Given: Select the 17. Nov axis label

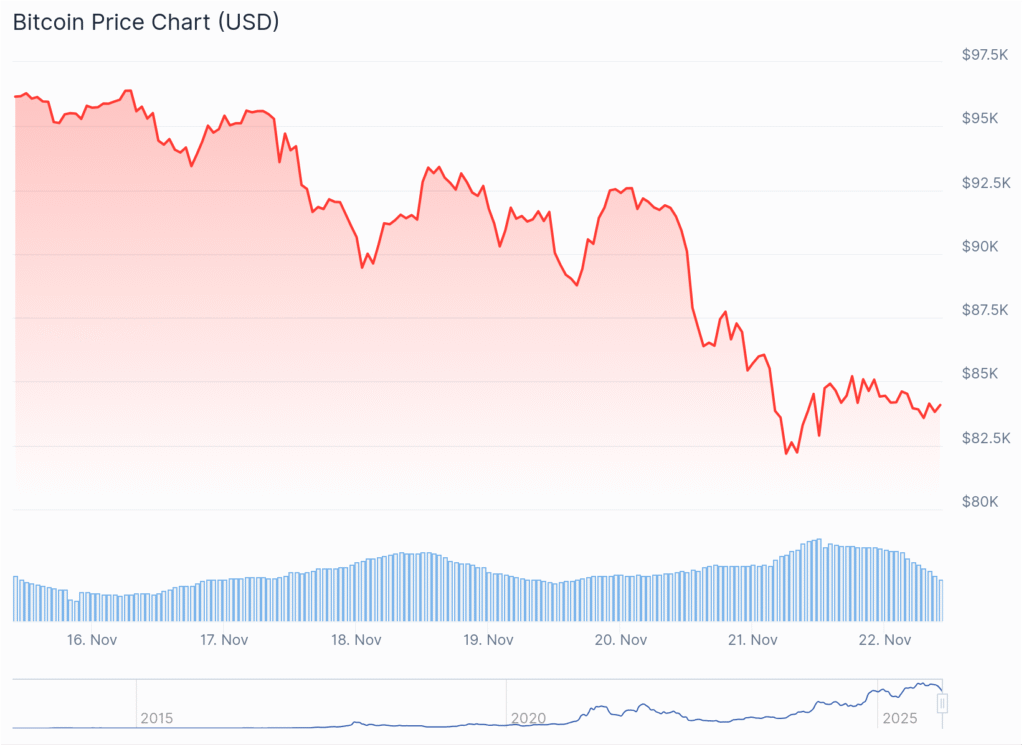Looking at the screenshot, I should (x=224, y=640).
